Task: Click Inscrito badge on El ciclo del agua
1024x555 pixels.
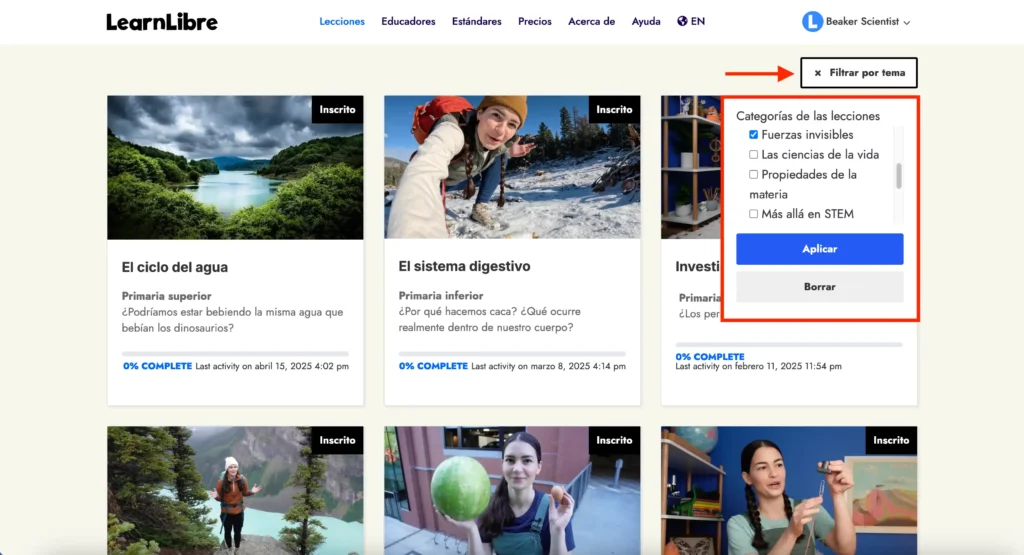Action: pos(338,110)
